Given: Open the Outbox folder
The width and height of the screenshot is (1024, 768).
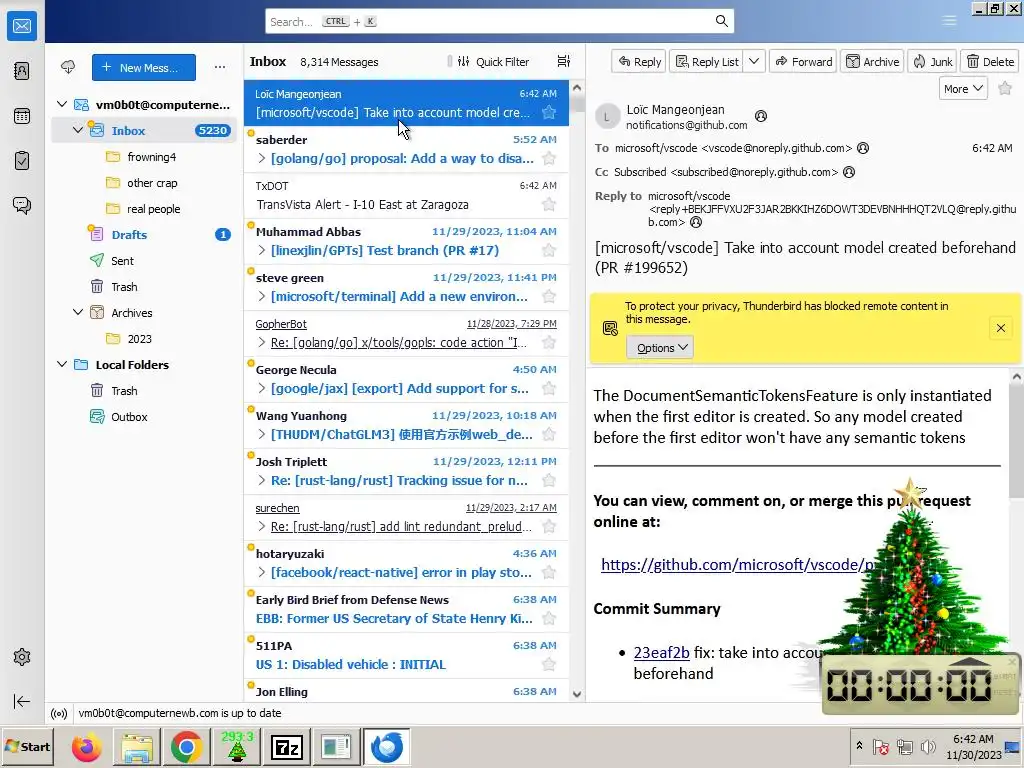Looking at the screenshot, I should click(129, 417).
